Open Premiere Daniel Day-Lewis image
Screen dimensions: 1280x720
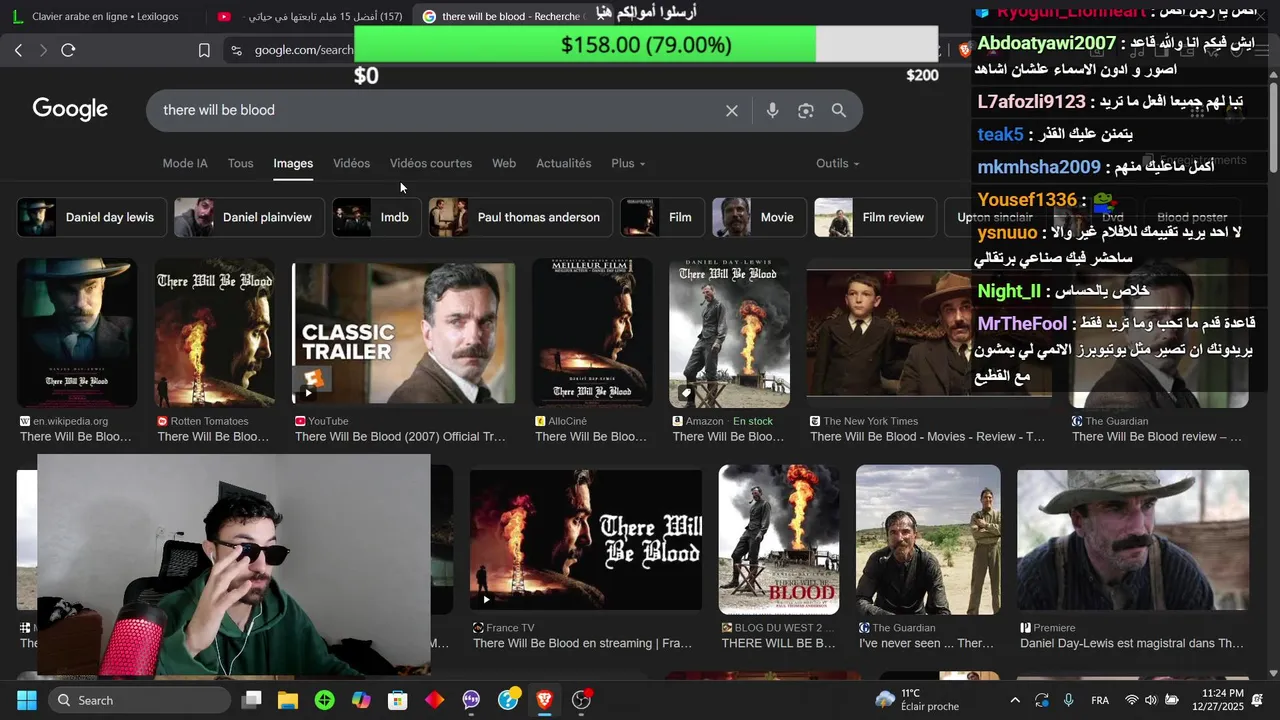pyautogui.click(x=1133, y=540)
